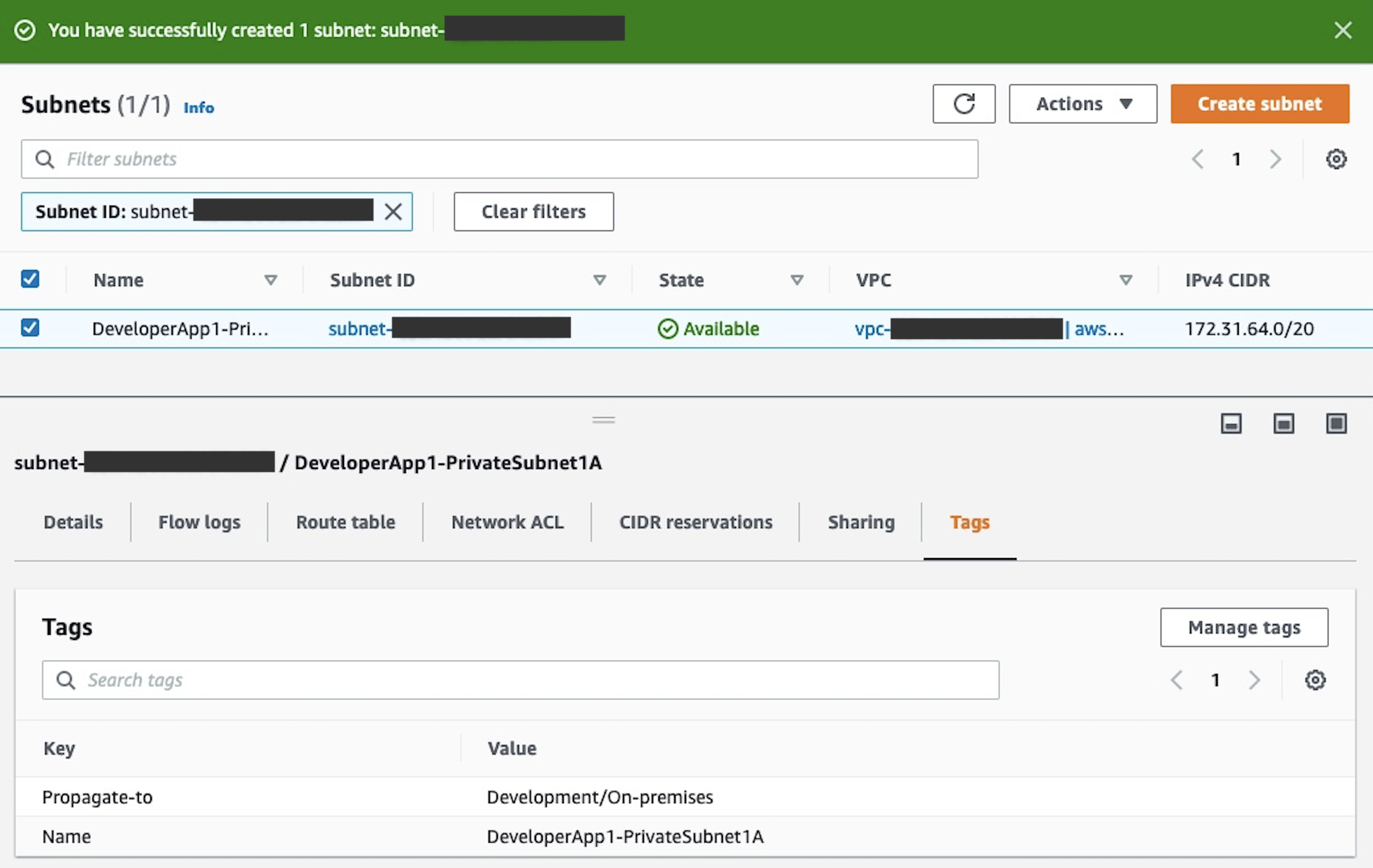Sort by the VPC column
The height and width of the screenshot is (868, 1373).
[1126, 280]
